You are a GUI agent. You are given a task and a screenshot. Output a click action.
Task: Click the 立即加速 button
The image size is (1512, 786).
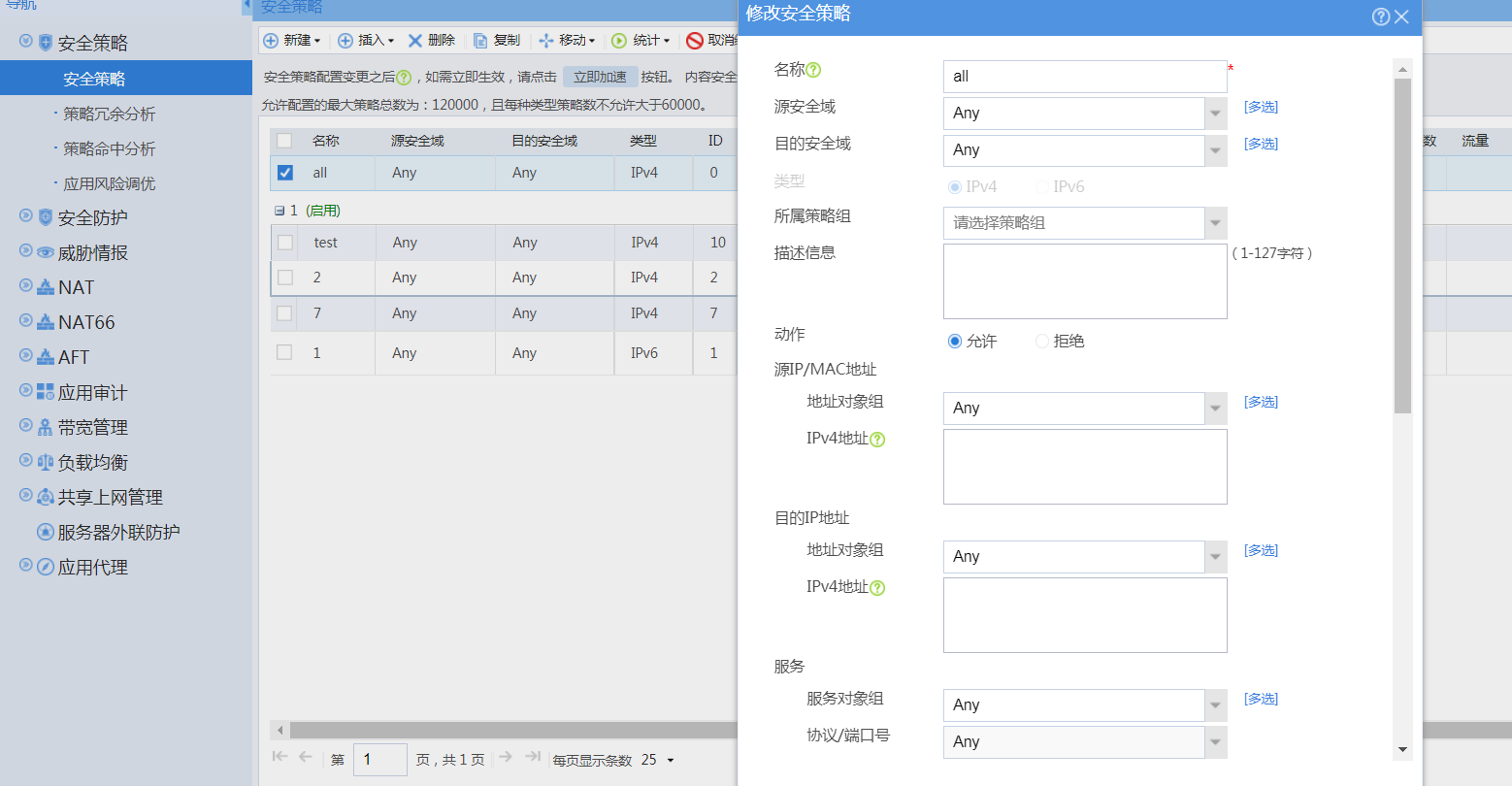click(x=600, y=78)
